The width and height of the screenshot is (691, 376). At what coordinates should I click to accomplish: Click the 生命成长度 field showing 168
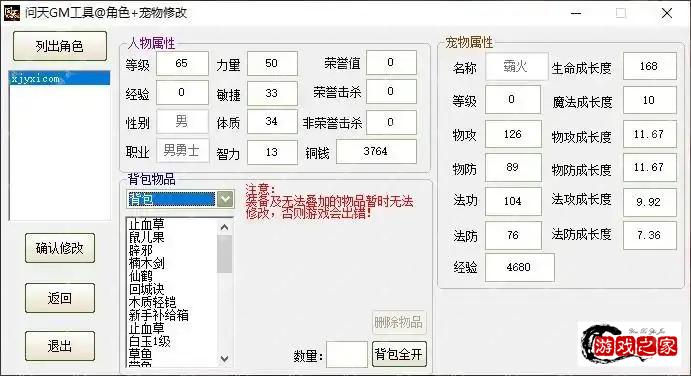click(650, 66)
